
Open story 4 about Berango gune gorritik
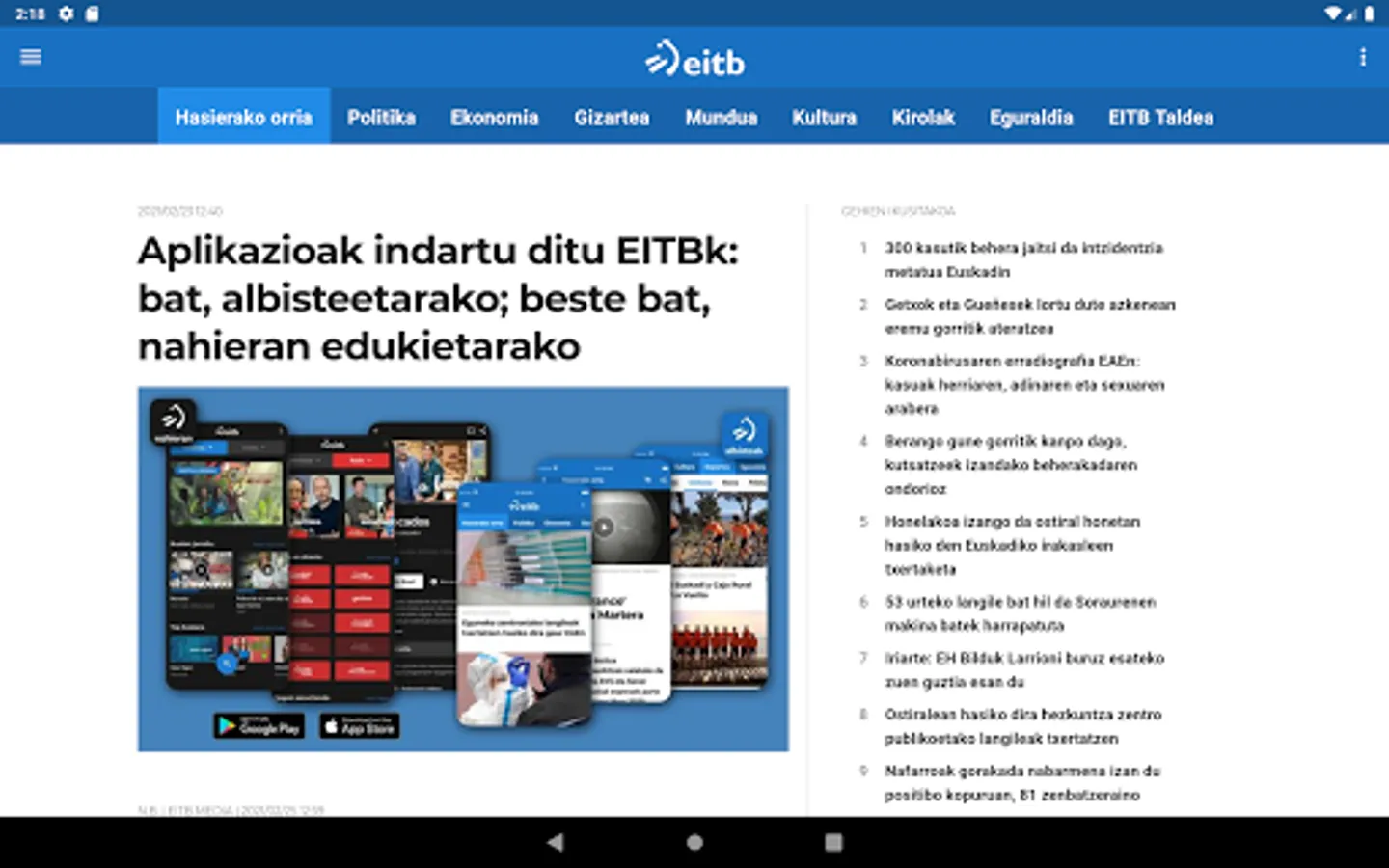(x=1011, y=465)
